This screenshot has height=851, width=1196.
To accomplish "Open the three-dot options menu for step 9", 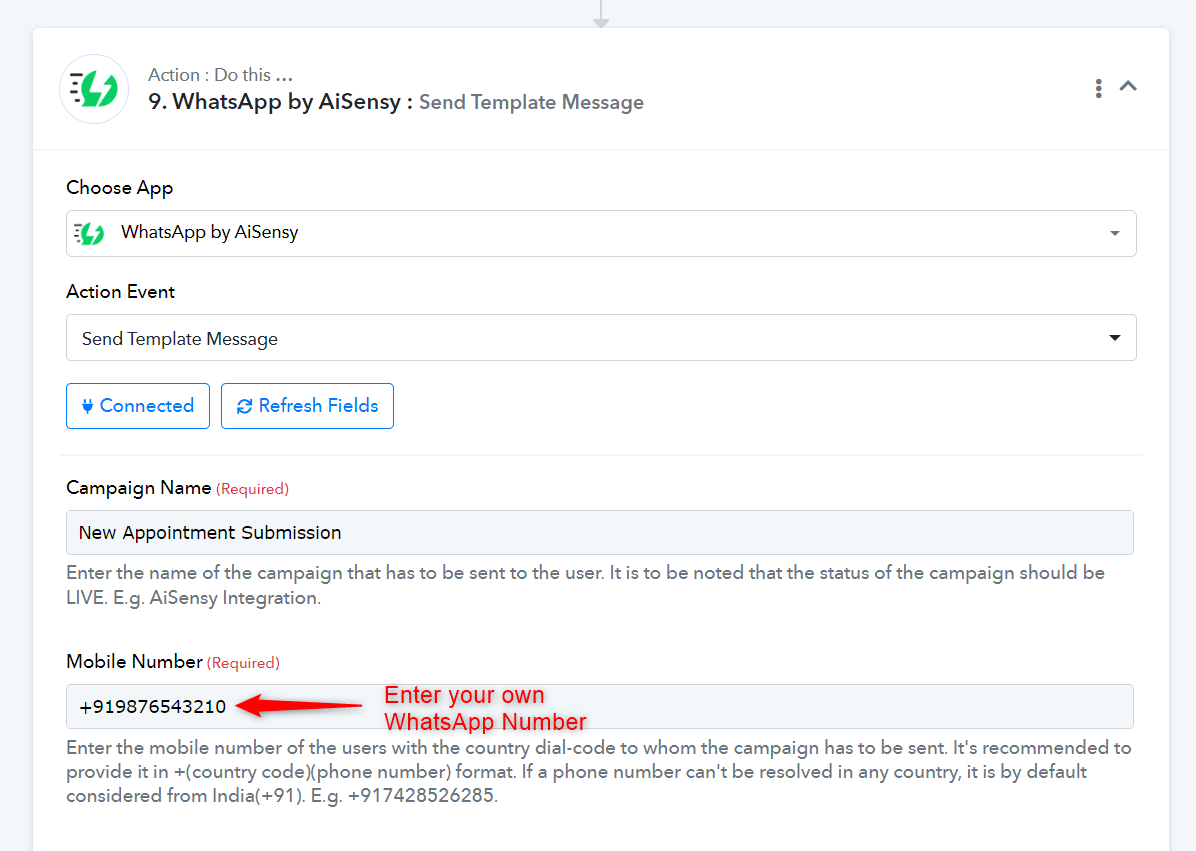I will (x=1098, y=88).
